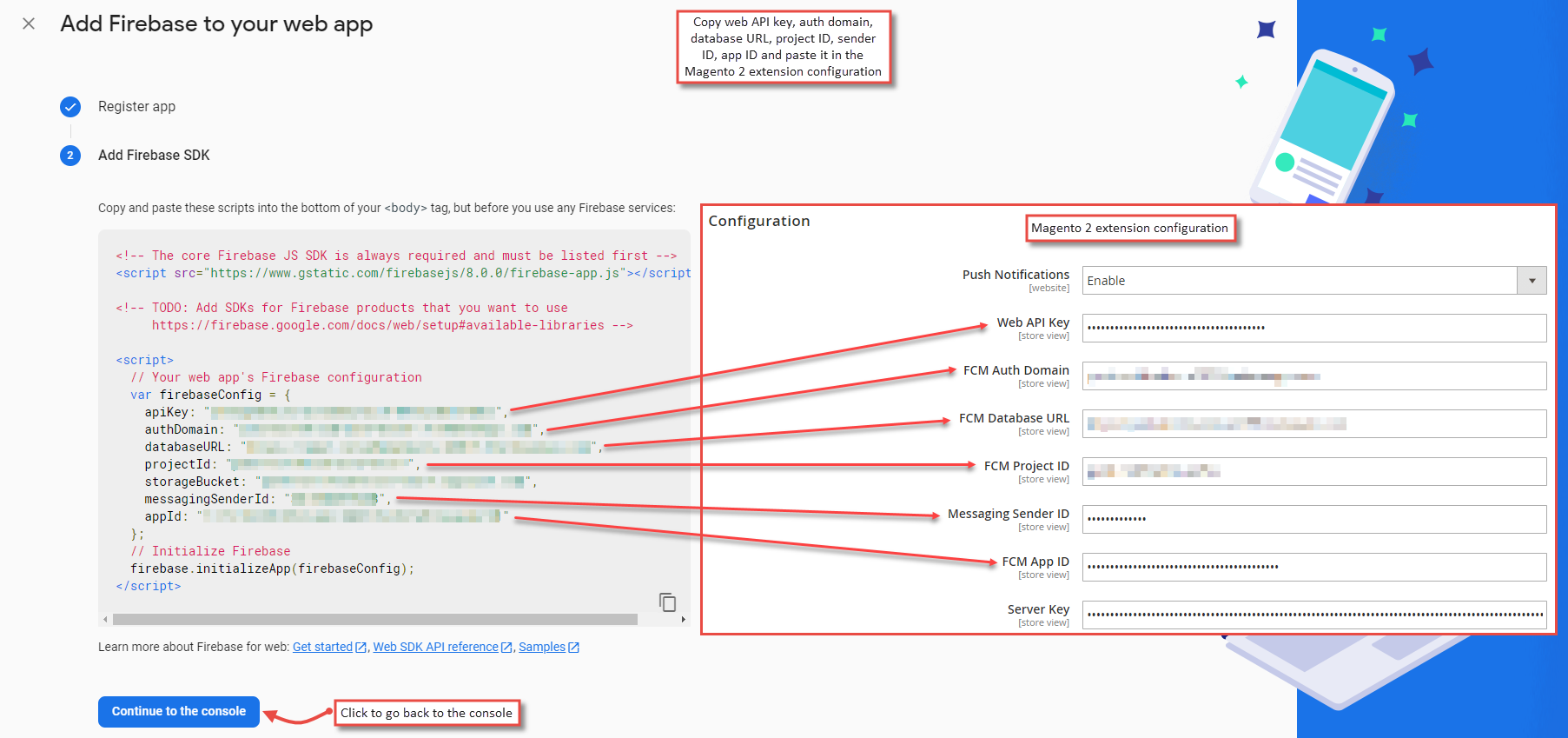Click the appId line in code

(326, 516)
